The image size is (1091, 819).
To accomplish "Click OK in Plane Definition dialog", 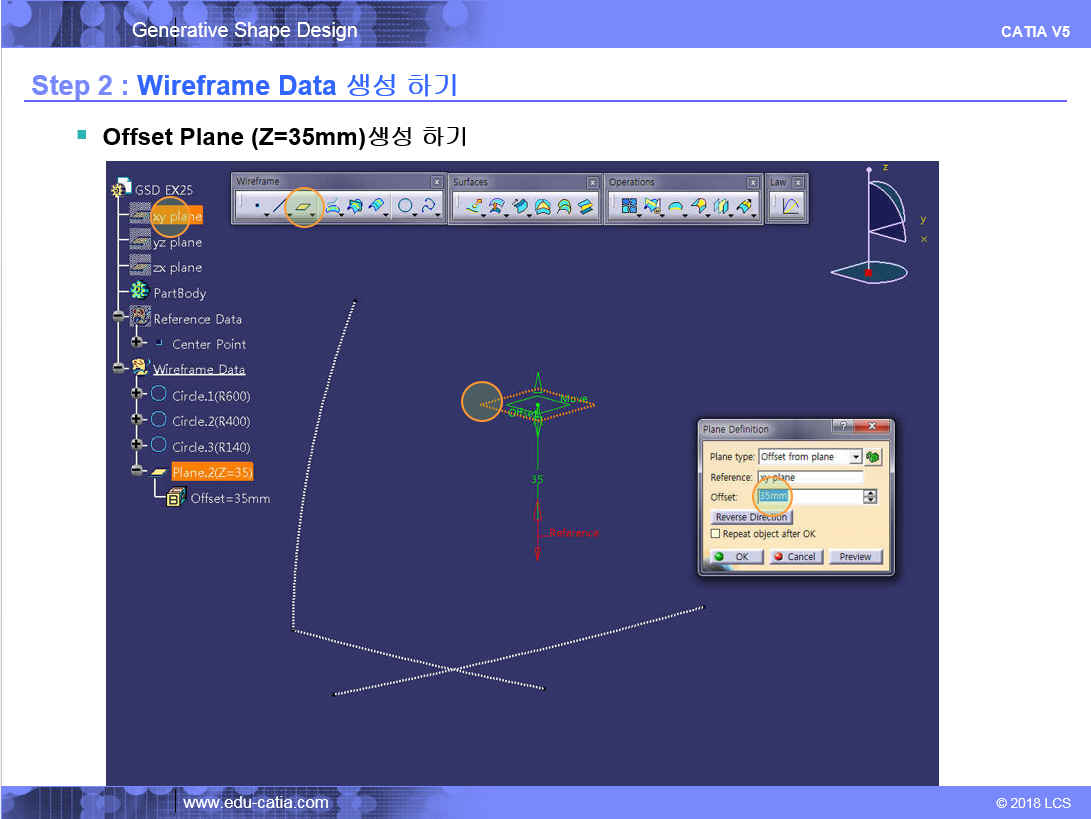I will click(x=736, y=557).
